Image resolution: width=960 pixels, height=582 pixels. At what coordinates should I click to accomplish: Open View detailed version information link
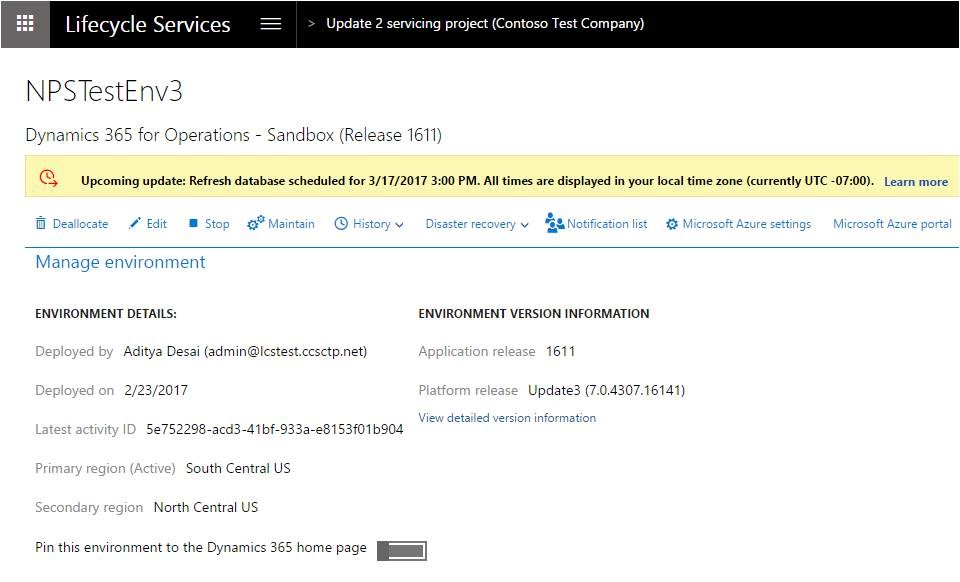507,418
